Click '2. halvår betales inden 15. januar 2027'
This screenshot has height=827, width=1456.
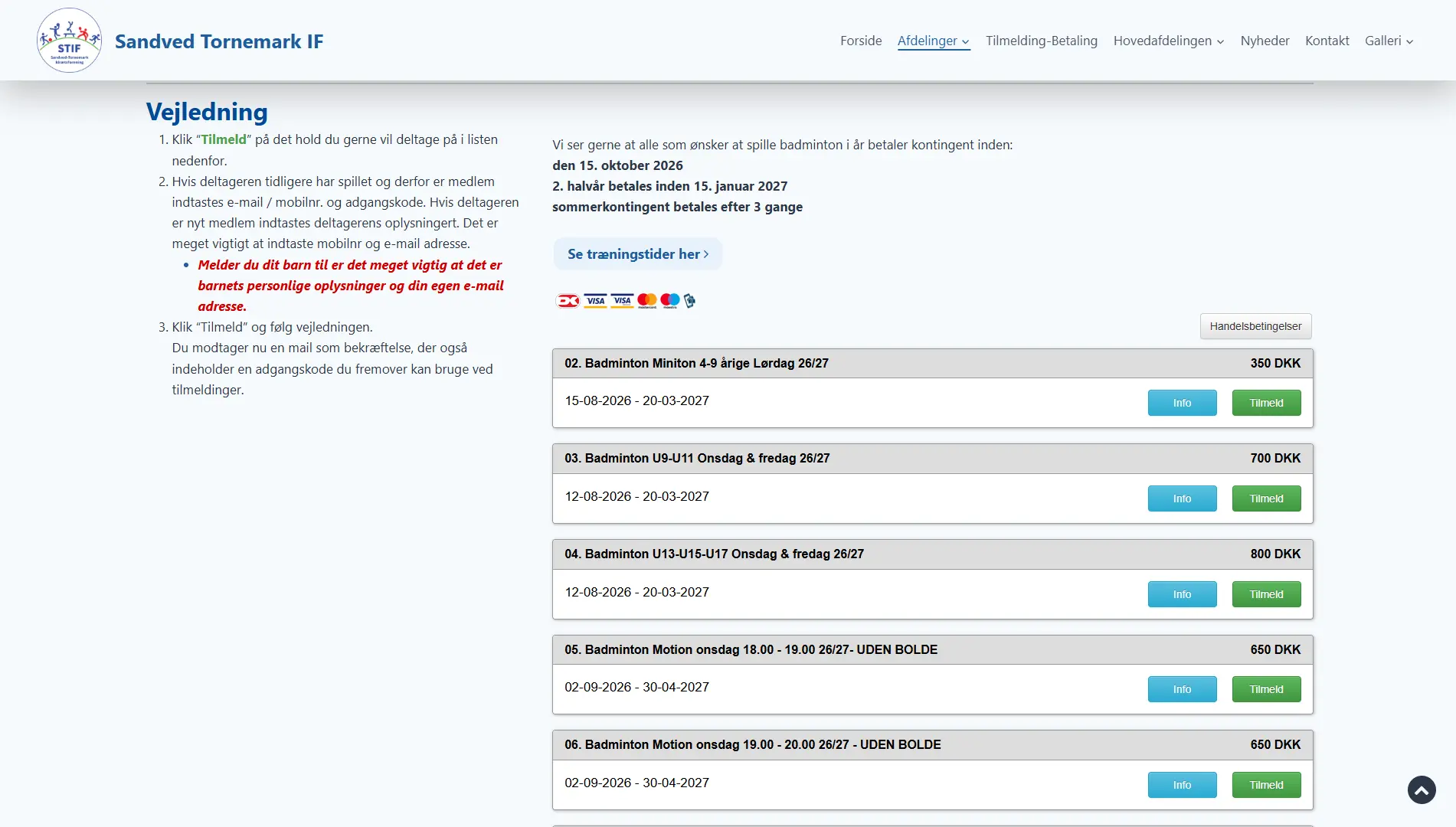point(669,186)
